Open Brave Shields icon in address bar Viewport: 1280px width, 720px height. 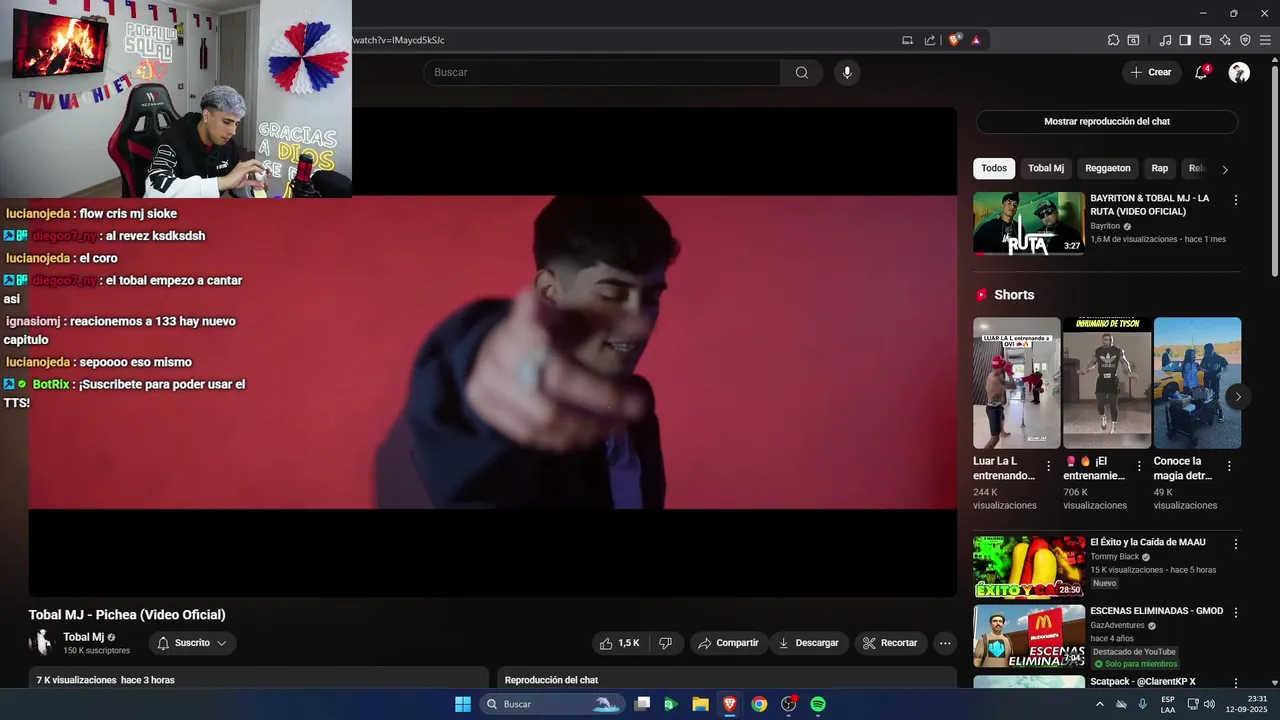pyautogui.click(x=954, y=40)
